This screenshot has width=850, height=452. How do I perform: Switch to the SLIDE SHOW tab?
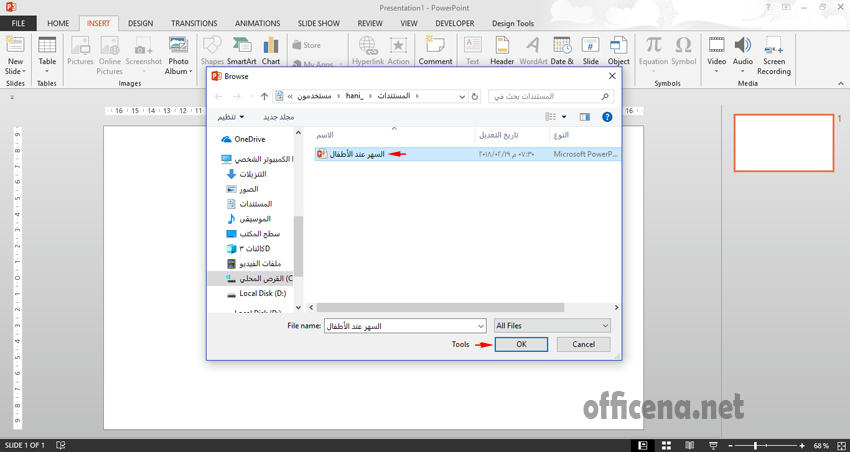point(319,23)
